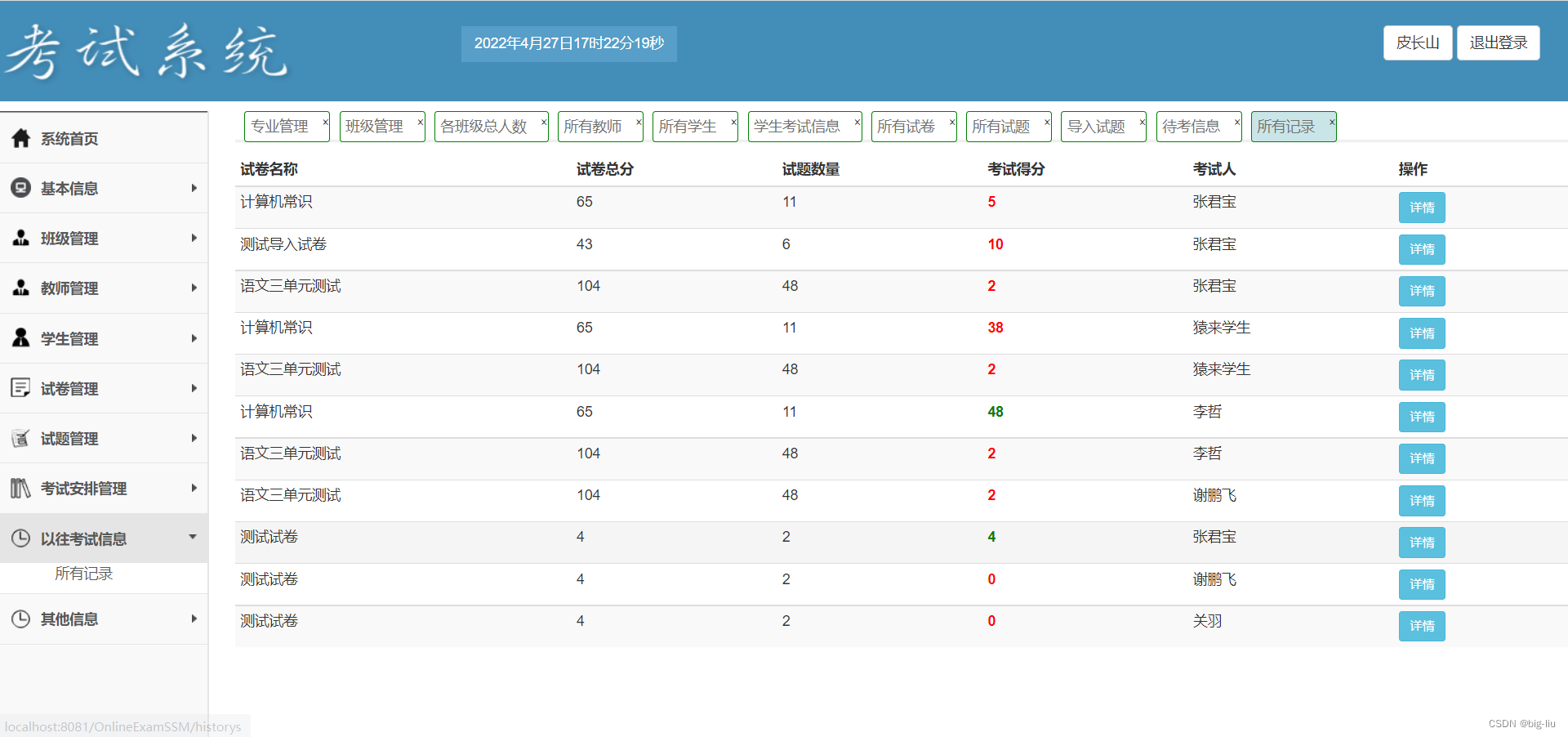
Task: Open 详情 for 关羽's 测试试卷 record
Action: 1422,626
